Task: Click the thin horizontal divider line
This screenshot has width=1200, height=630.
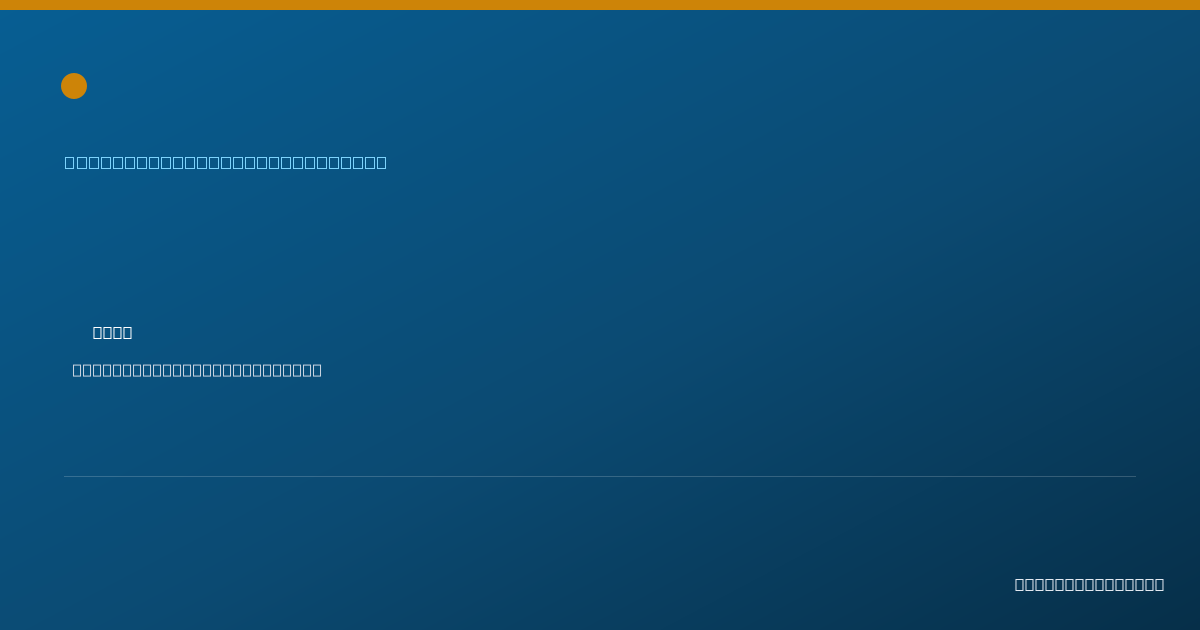Action: 600,476
